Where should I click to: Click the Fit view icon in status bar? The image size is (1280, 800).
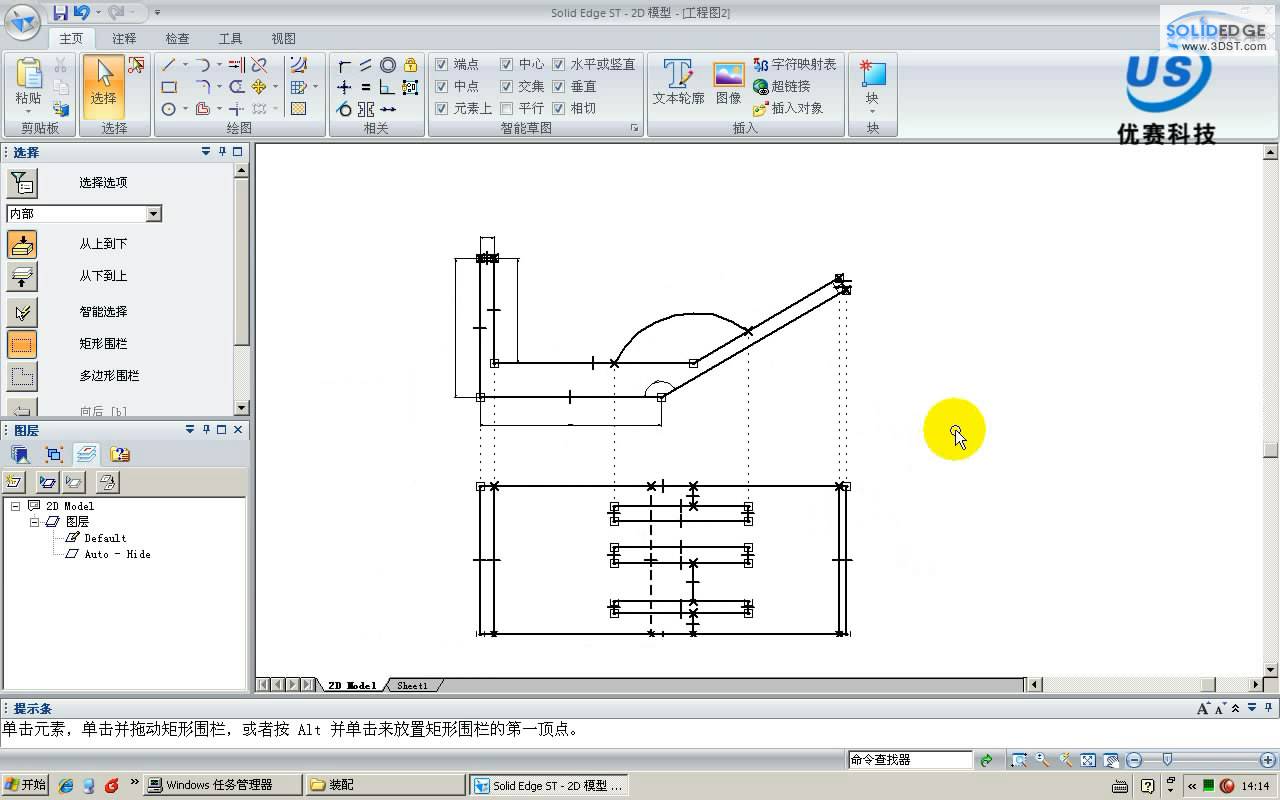pos(1088,760)
